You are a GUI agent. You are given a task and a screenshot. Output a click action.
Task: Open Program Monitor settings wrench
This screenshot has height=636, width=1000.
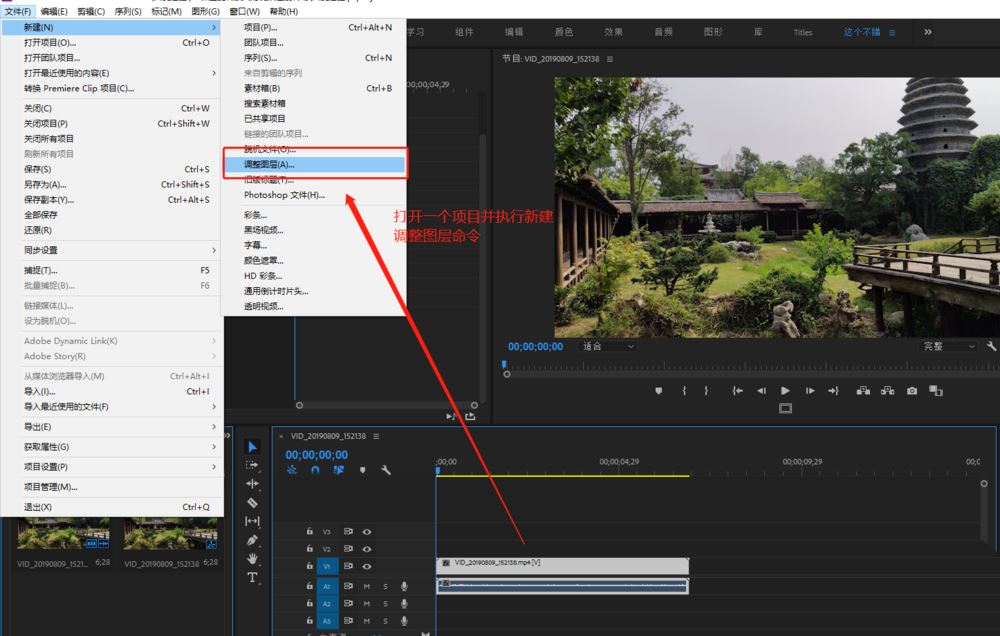[x=992, y=346]
